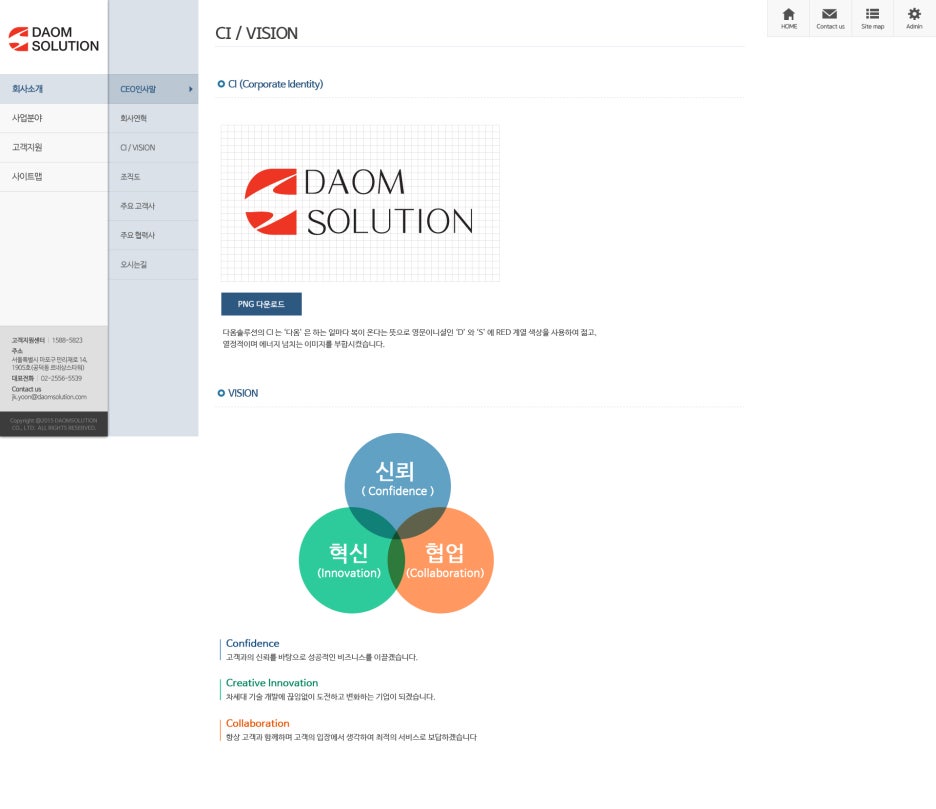
Task: Click the orange Collaboration heading text
Action: click(x=257, y=723)
